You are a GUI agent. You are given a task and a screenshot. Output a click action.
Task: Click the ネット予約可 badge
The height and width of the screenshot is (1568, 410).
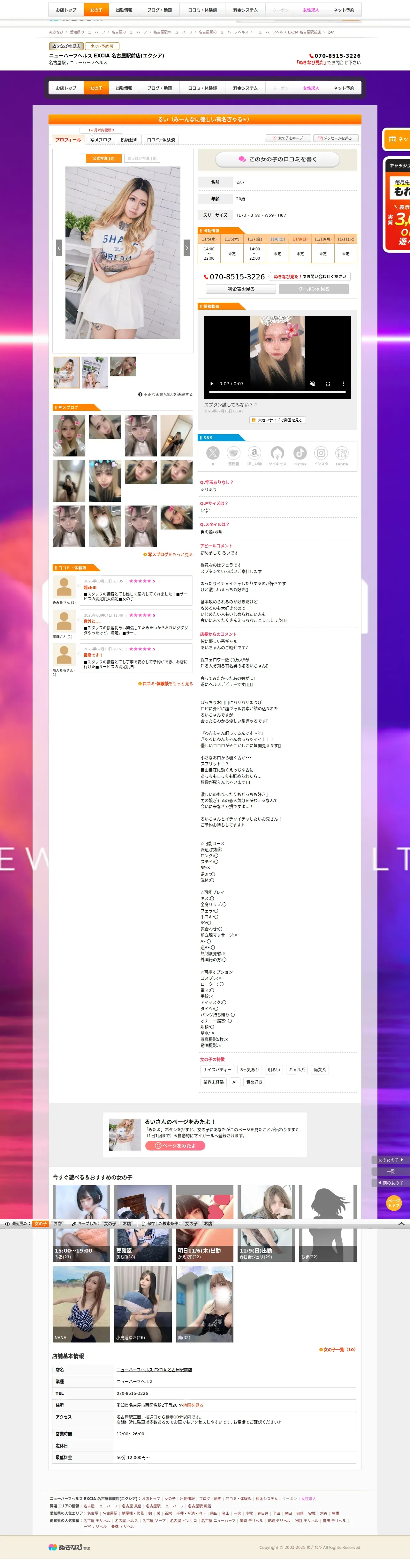(102, 46)
